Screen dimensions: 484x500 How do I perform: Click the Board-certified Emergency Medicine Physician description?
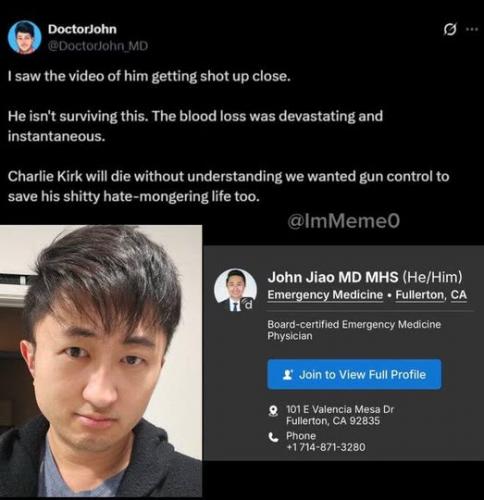(x=354, y=330)
